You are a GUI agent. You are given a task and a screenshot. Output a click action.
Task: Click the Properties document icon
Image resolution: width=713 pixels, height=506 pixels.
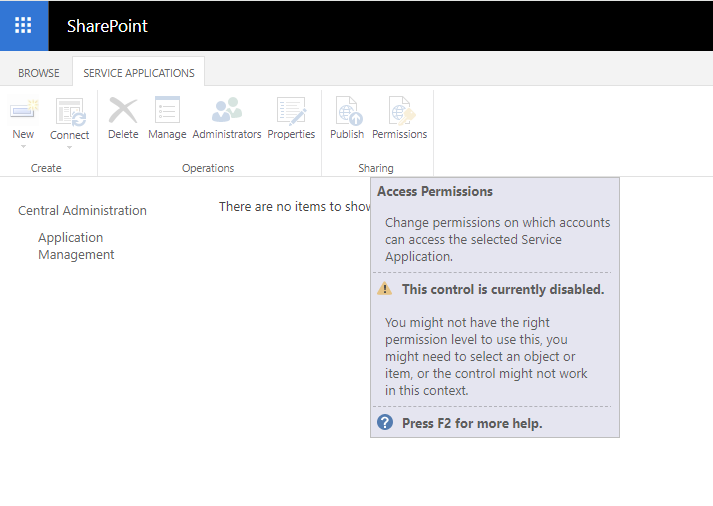291,110
